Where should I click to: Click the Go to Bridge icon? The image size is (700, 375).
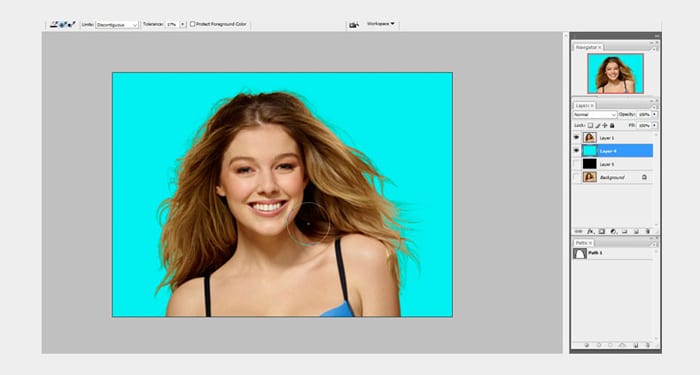(x=354, y=25)
